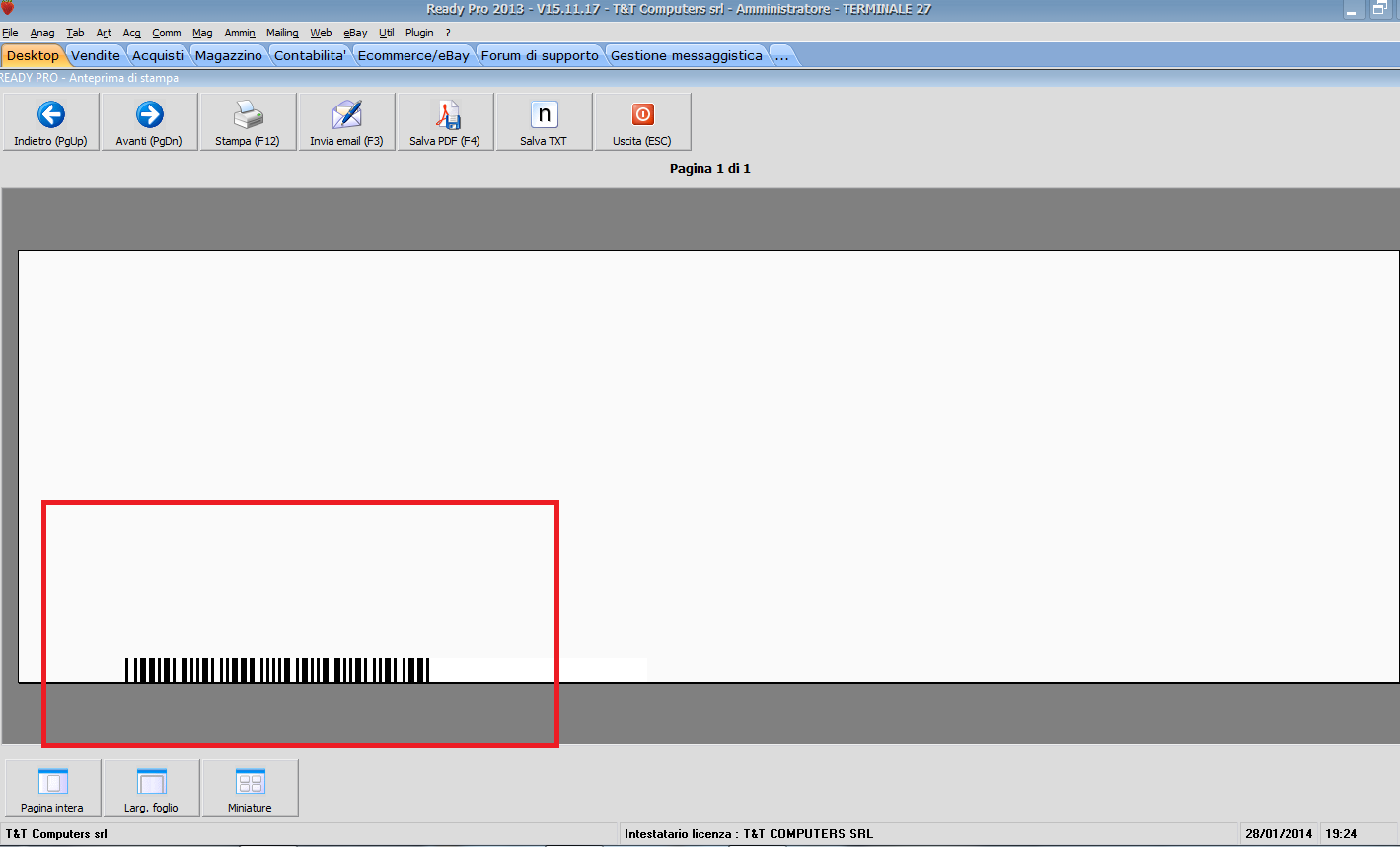The width and height of the screenshot is (1400, 847).
Task: Switch to the Acquisti tab
Action: point(158,55)
